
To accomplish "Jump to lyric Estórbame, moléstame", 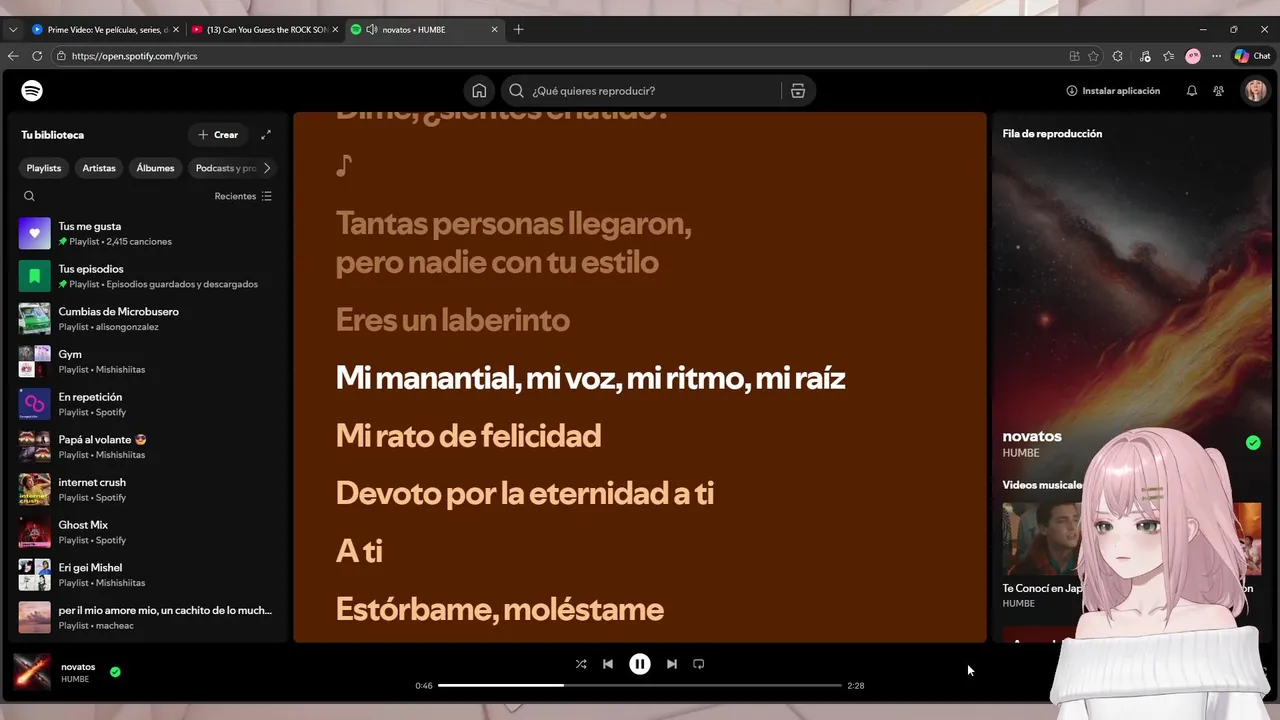I will 499,609.
